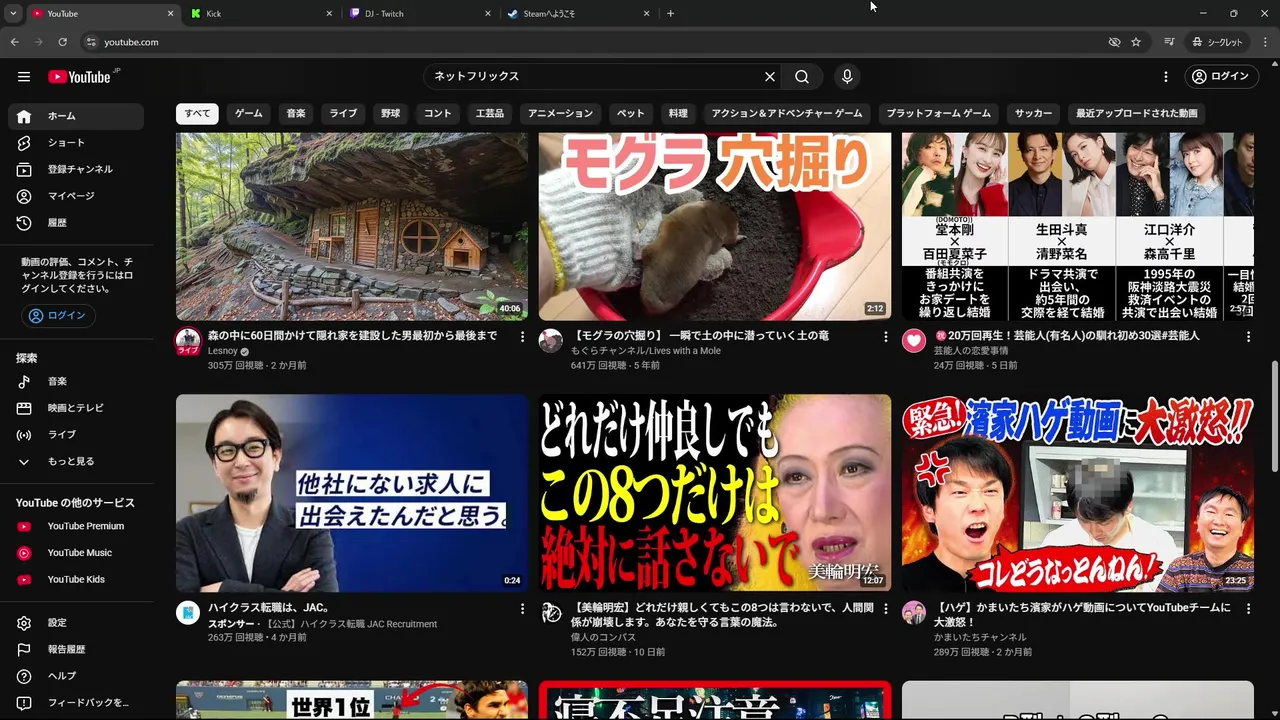Start voice search with microphone icon

[x=847, y=77]
